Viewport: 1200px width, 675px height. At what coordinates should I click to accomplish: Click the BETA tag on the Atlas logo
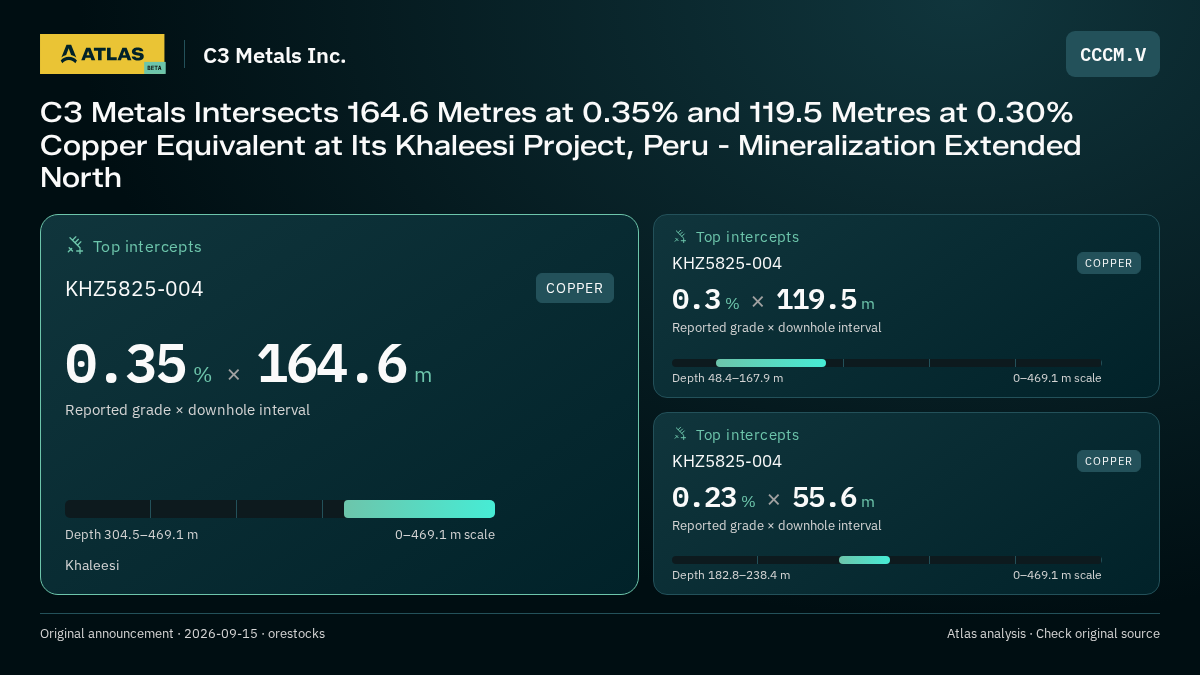pyautogui.click(x=154, y=68)
